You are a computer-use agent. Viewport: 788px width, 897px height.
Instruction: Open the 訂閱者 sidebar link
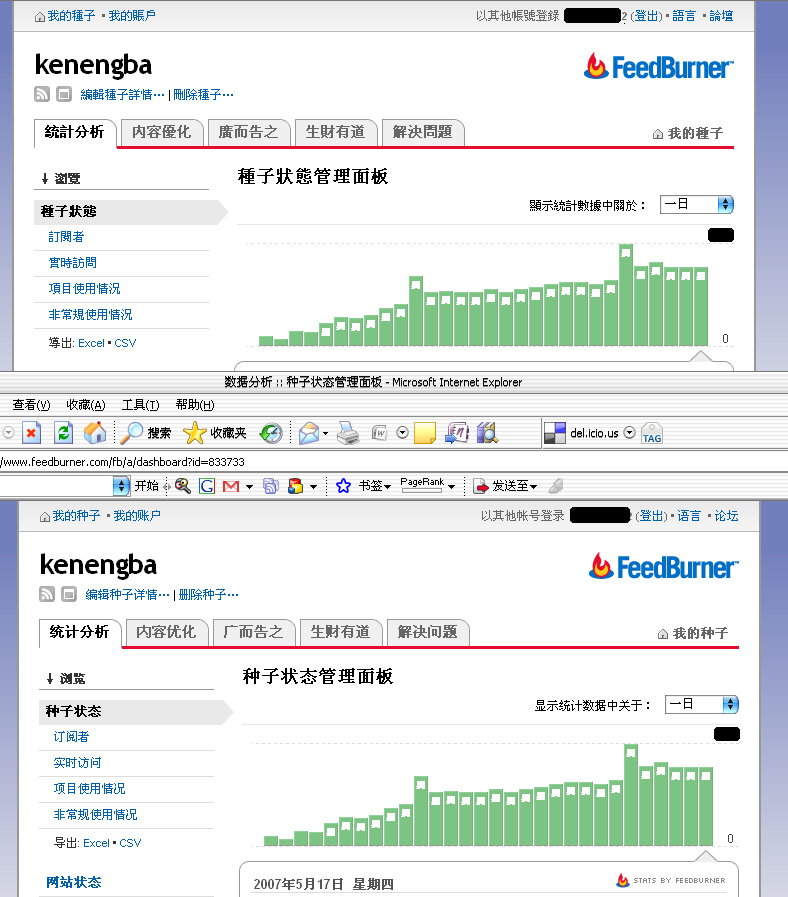[66, 237]
